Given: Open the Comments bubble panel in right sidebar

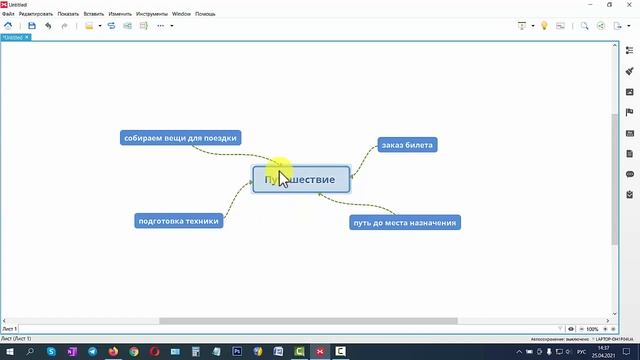Looking at the screenshot, I should pyautogui.click(x=630, y=174).
